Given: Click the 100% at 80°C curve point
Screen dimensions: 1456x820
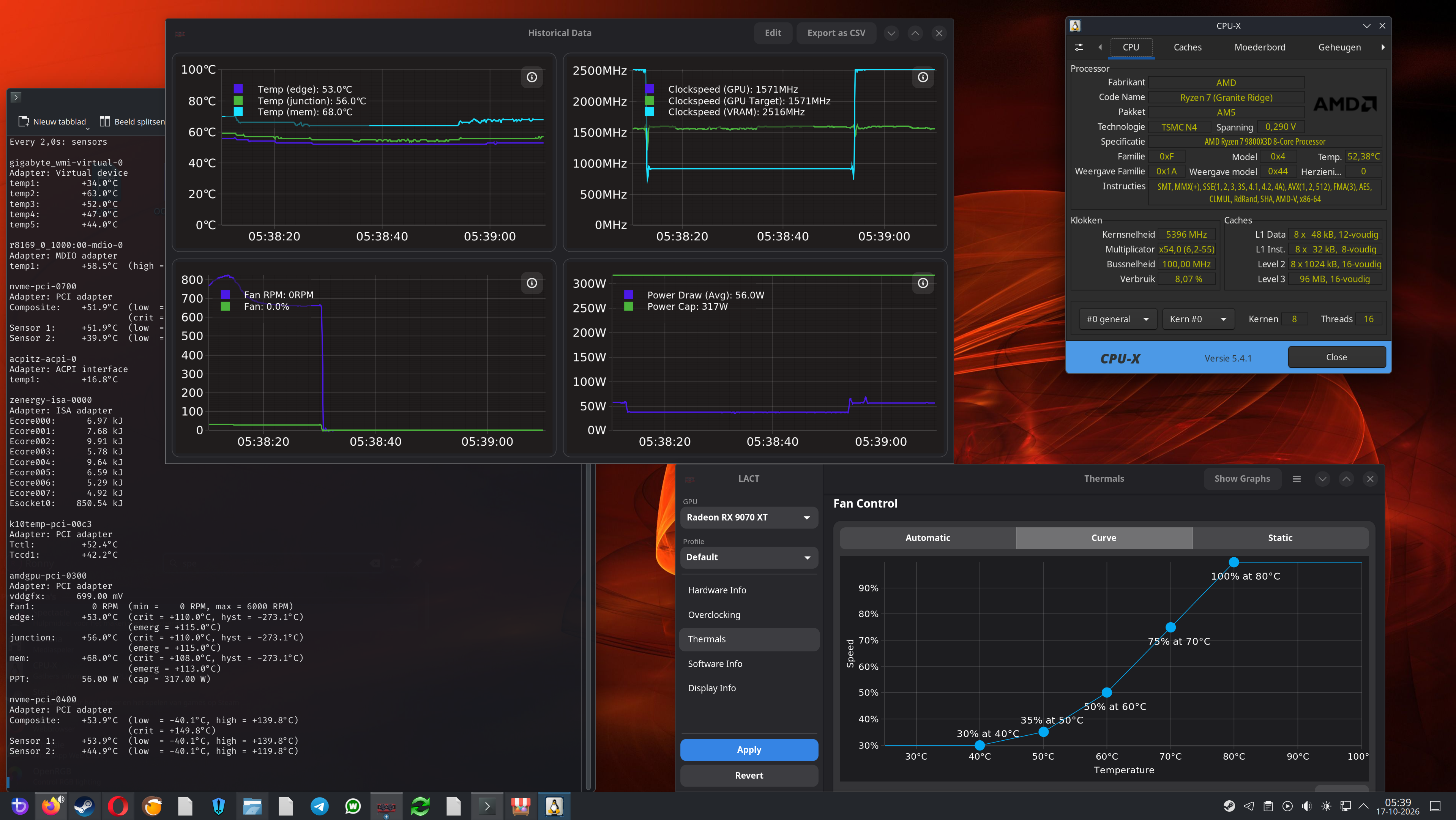Looking at the screenshot, I should click(1234, 562).
